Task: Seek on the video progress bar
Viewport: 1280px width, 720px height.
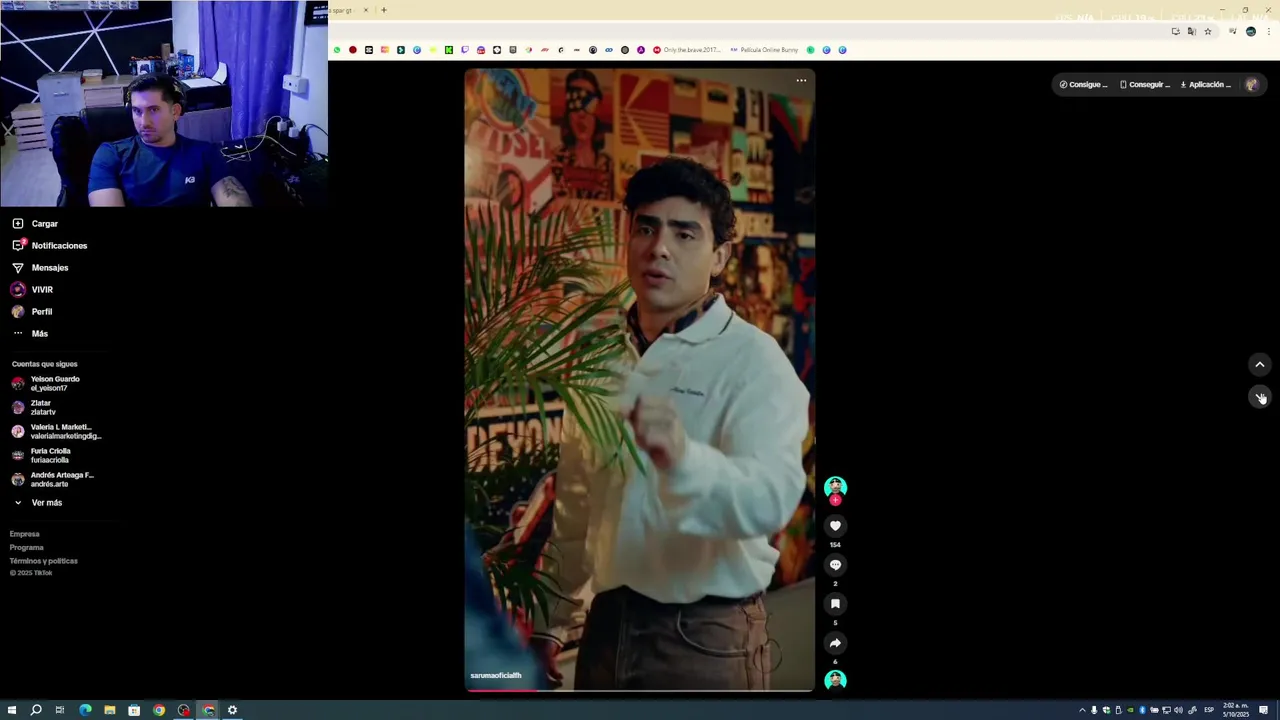Action: 640,690
